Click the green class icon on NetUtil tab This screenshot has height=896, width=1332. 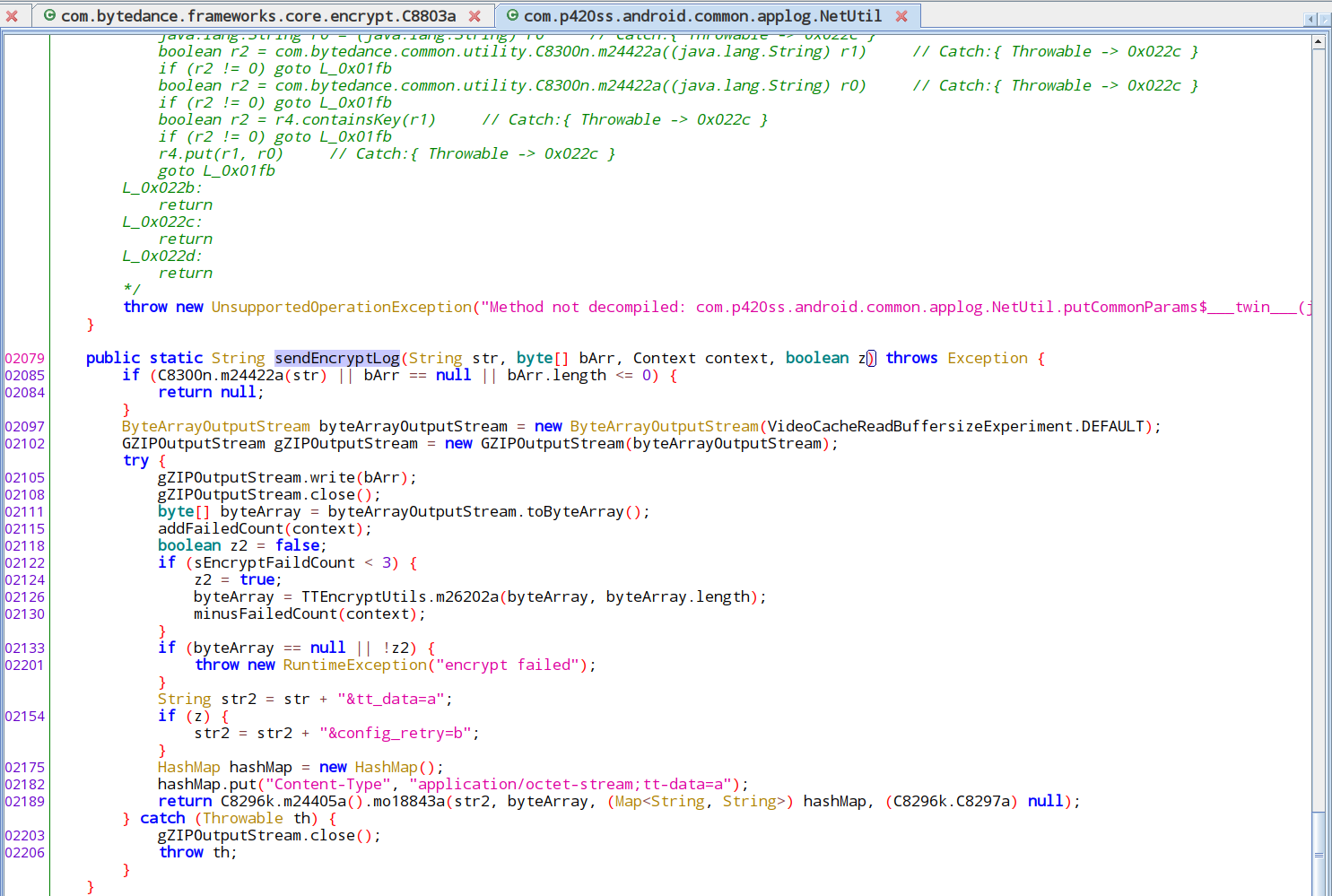coord(513,16)
